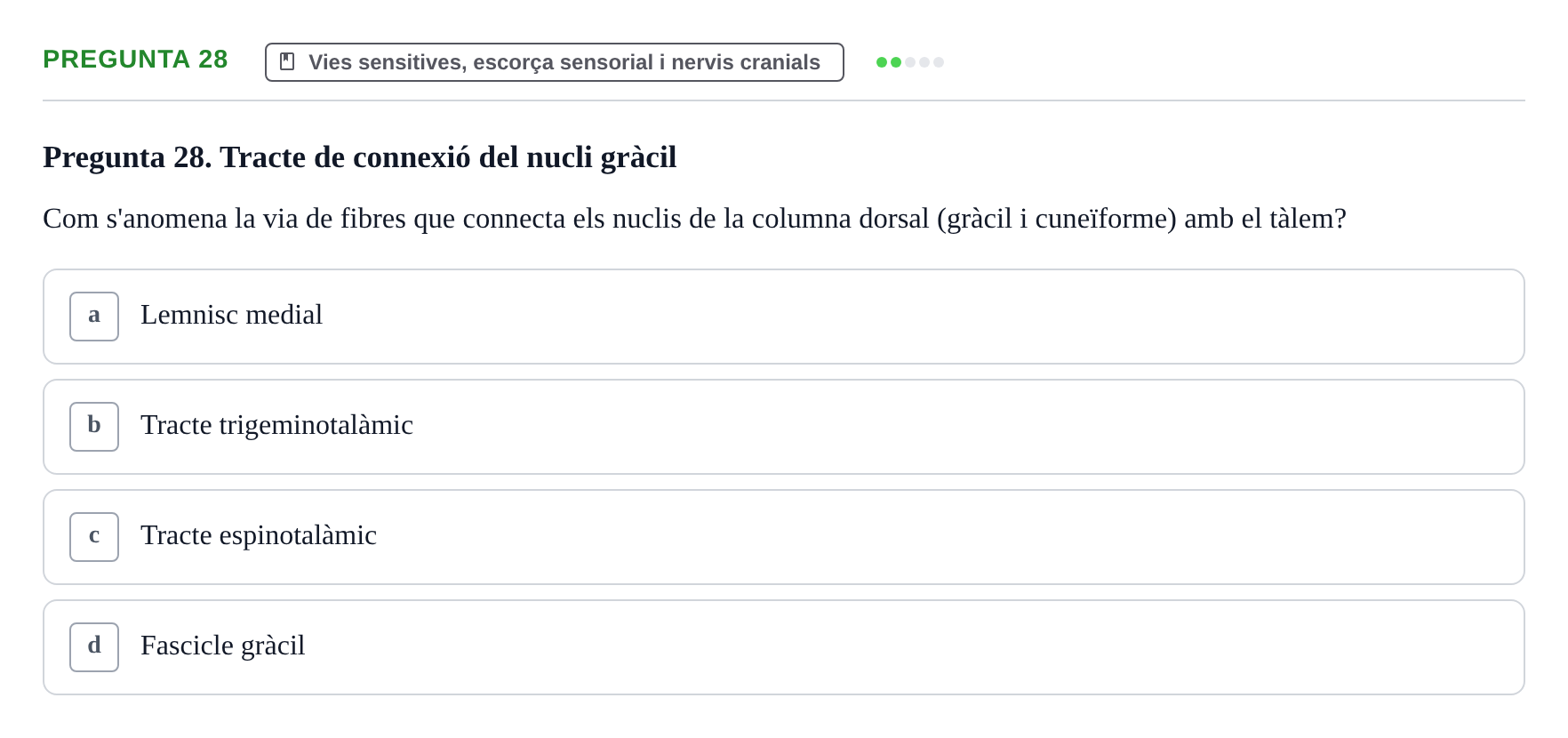The image size is (1568, 738).
Task: Click the PREGUNTA 28 header label
Action: (135, 59)
